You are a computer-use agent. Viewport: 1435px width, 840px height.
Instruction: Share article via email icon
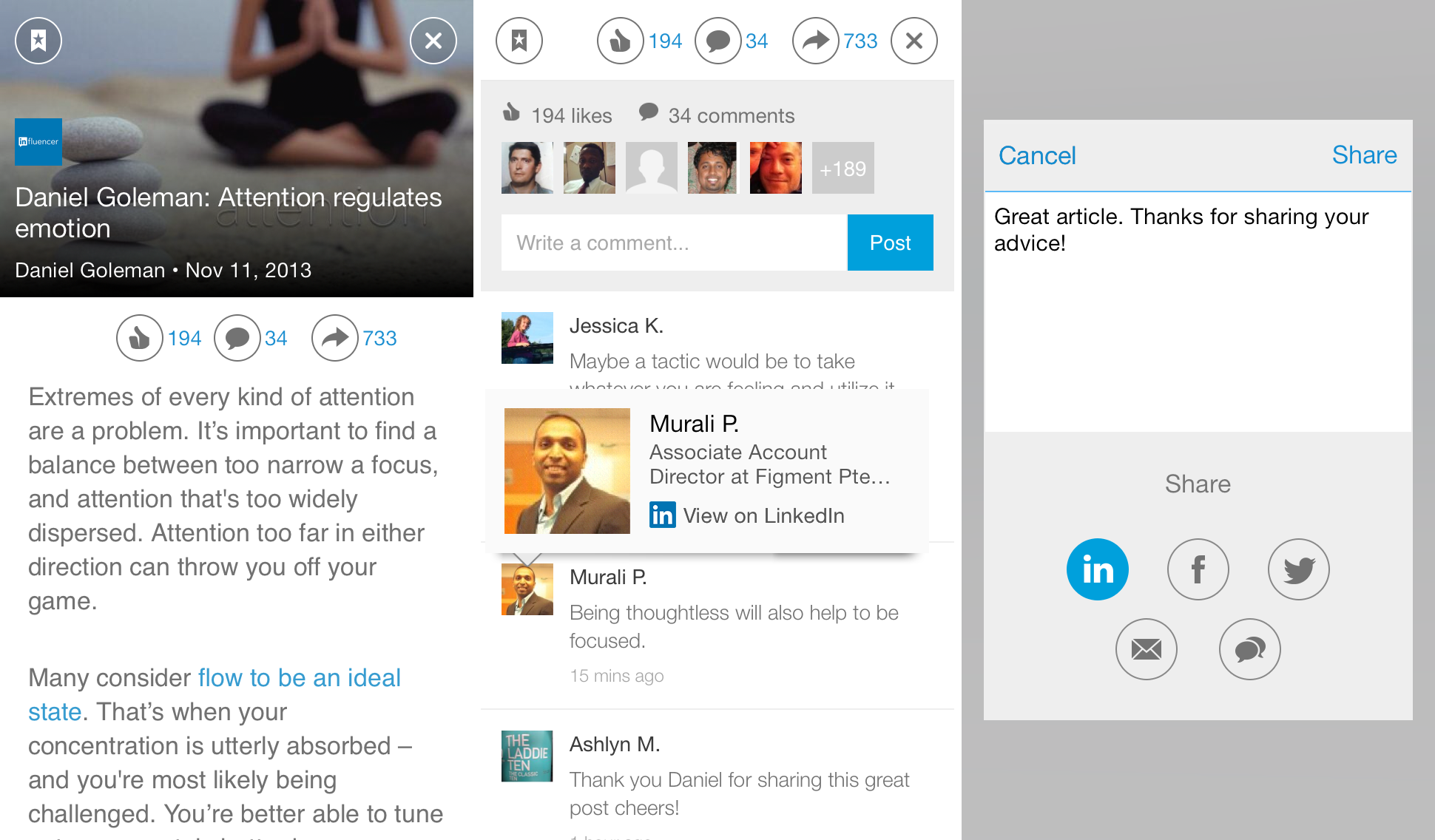coord(1148,647)
